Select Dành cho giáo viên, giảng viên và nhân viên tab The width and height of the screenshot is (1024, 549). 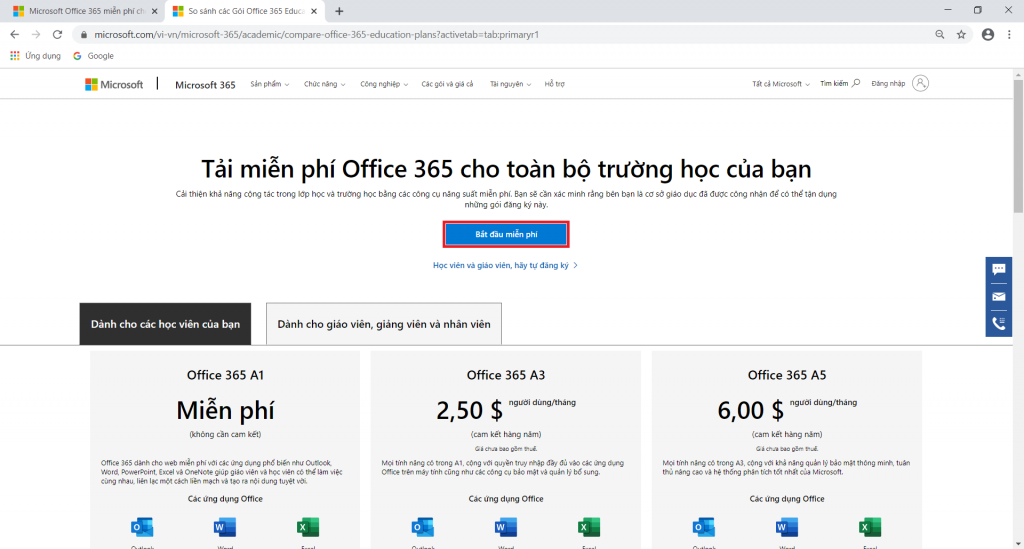coord(384,324)
